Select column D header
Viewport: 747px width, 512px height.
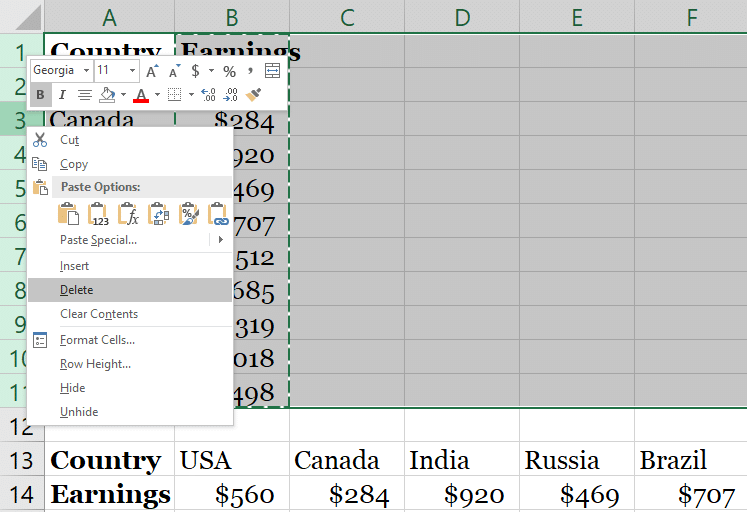pos(461,17)
